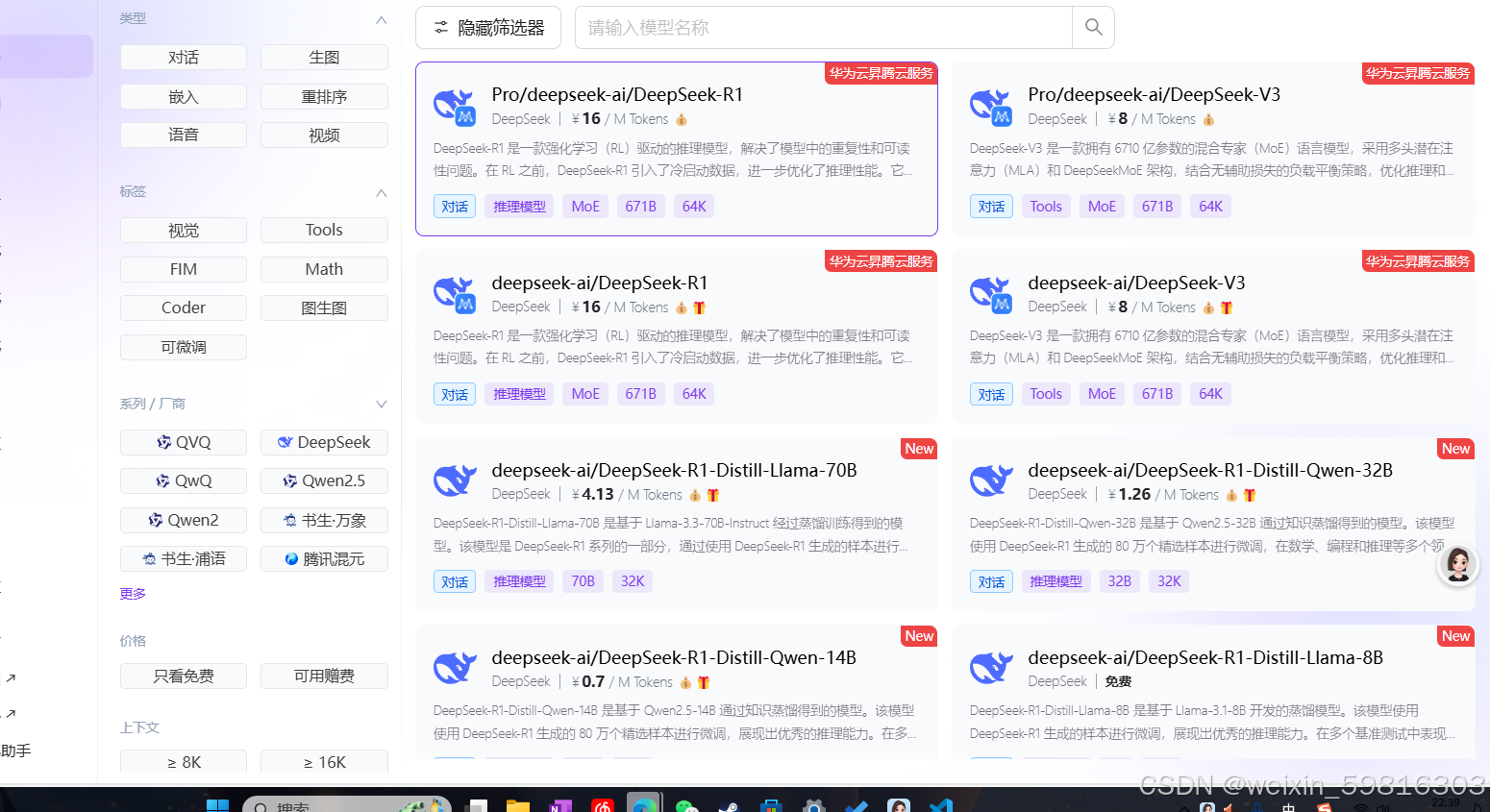1490x812 pixels.
Task: Click the deepseek-ai/DeepSeek-R1 card logo
Action: 455,294
